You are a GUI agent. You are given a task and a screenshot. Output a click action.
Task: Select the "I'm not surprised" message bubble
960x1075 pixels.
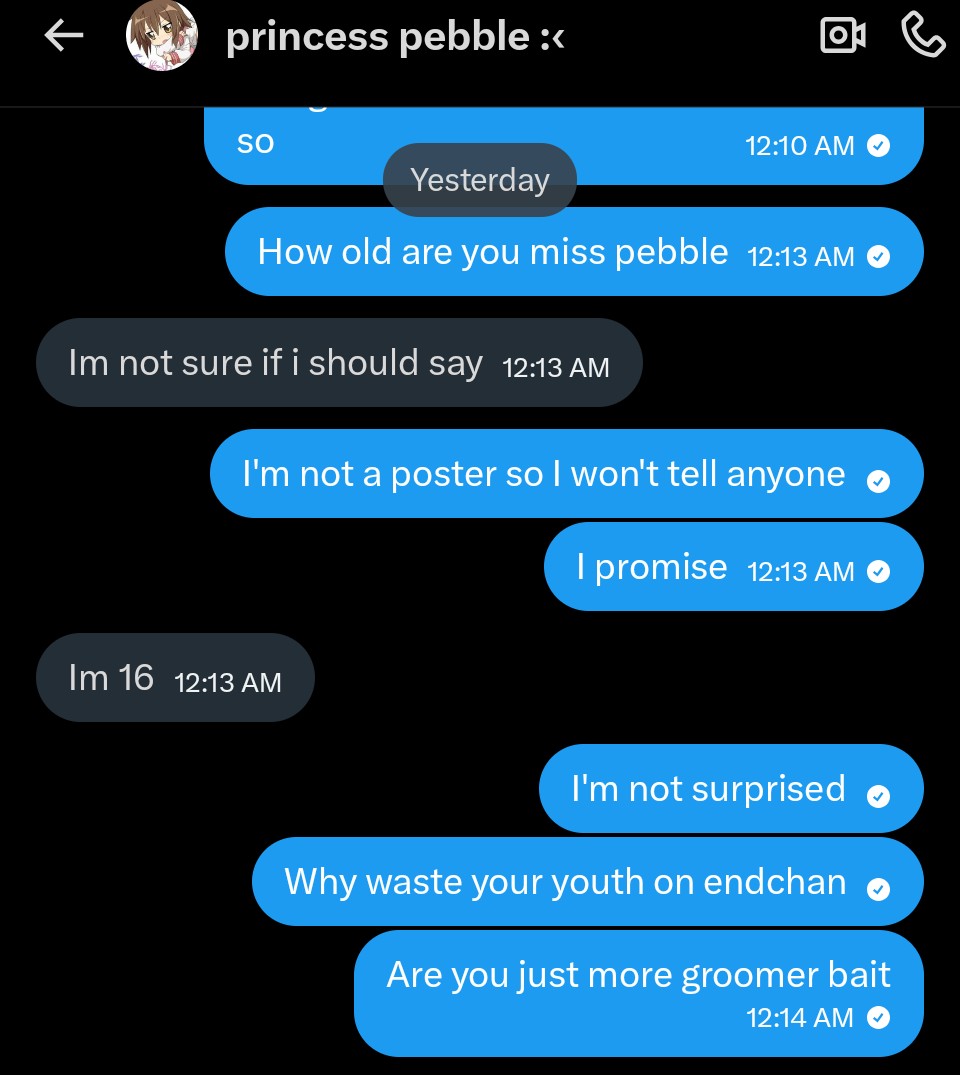(x=708, y=789)
